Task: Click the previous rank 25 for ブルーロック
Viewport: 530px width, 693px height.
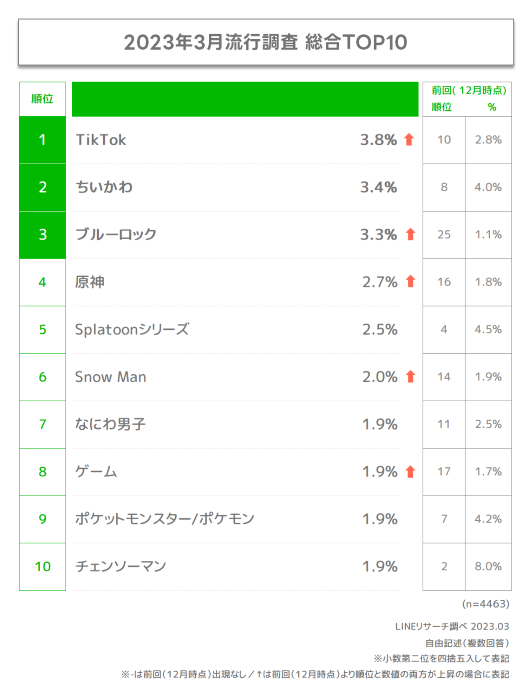Action: point(444,234)
